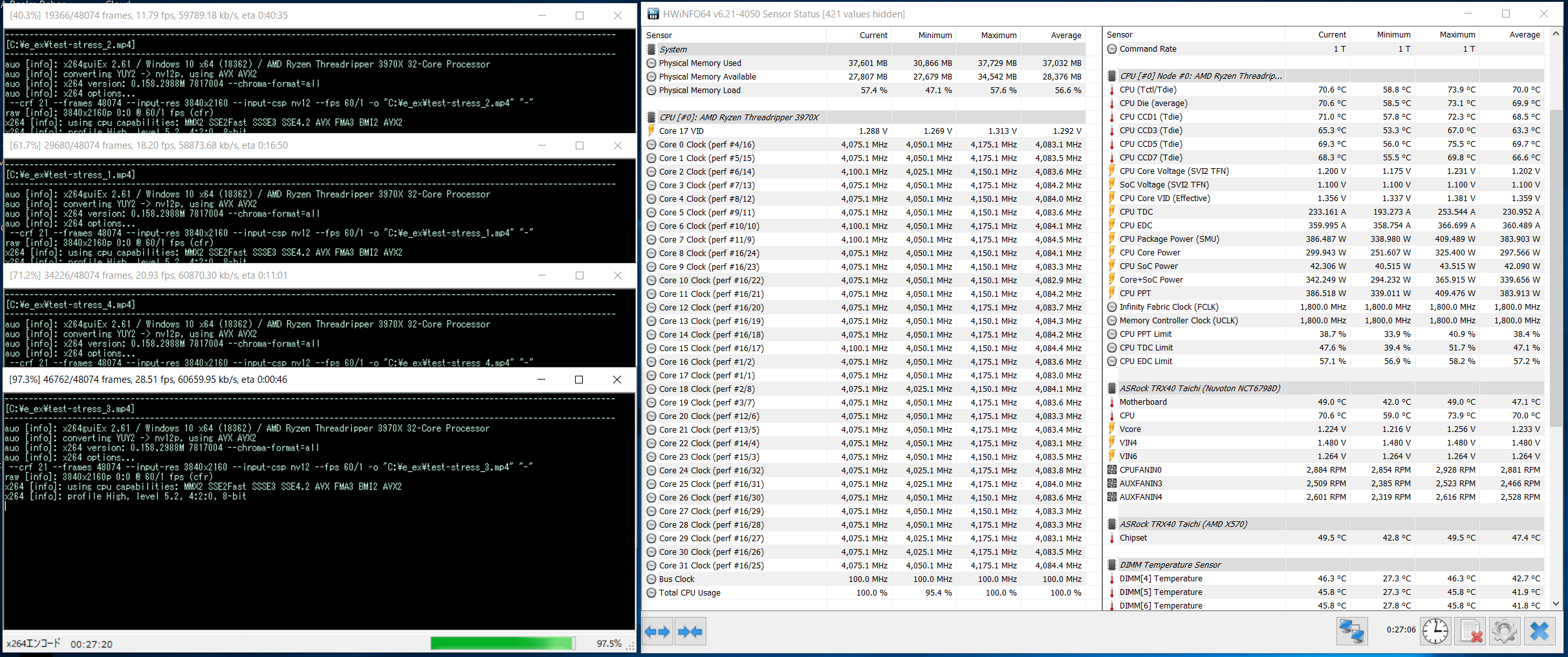This screenshot has width=1568, height=657.
Task: Select the Core 31 Clock (perf #16/25) row
Action: [x=864, y=565]
